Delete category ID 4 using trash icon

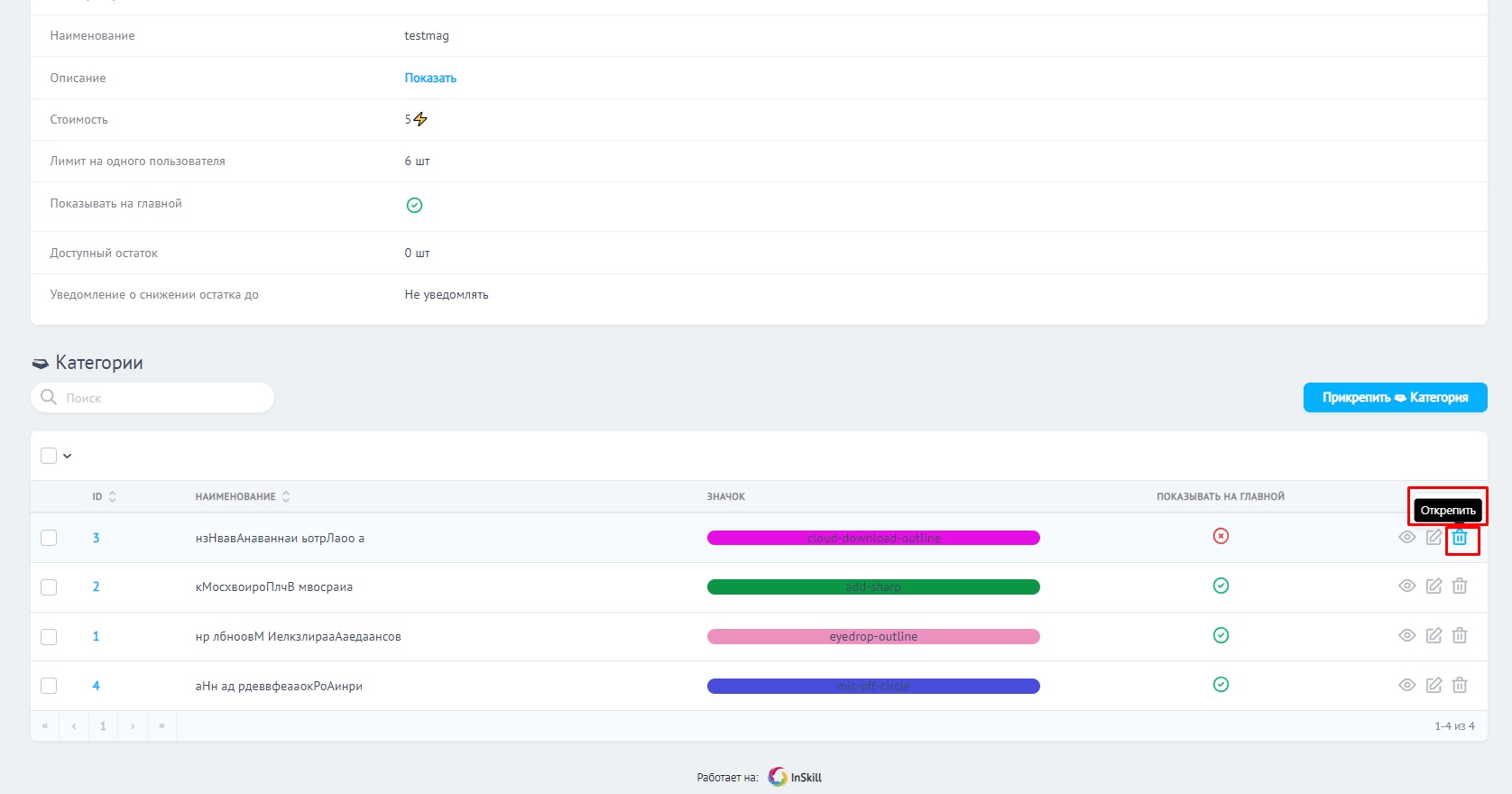[1460, 686]
